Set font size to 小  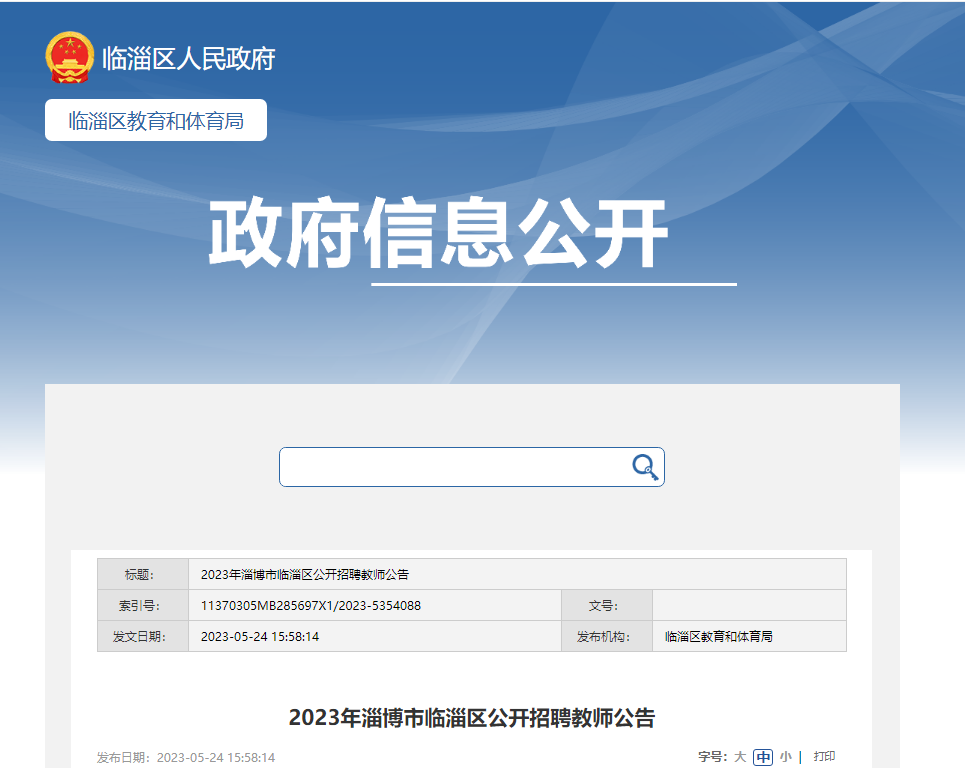(786, 757)
